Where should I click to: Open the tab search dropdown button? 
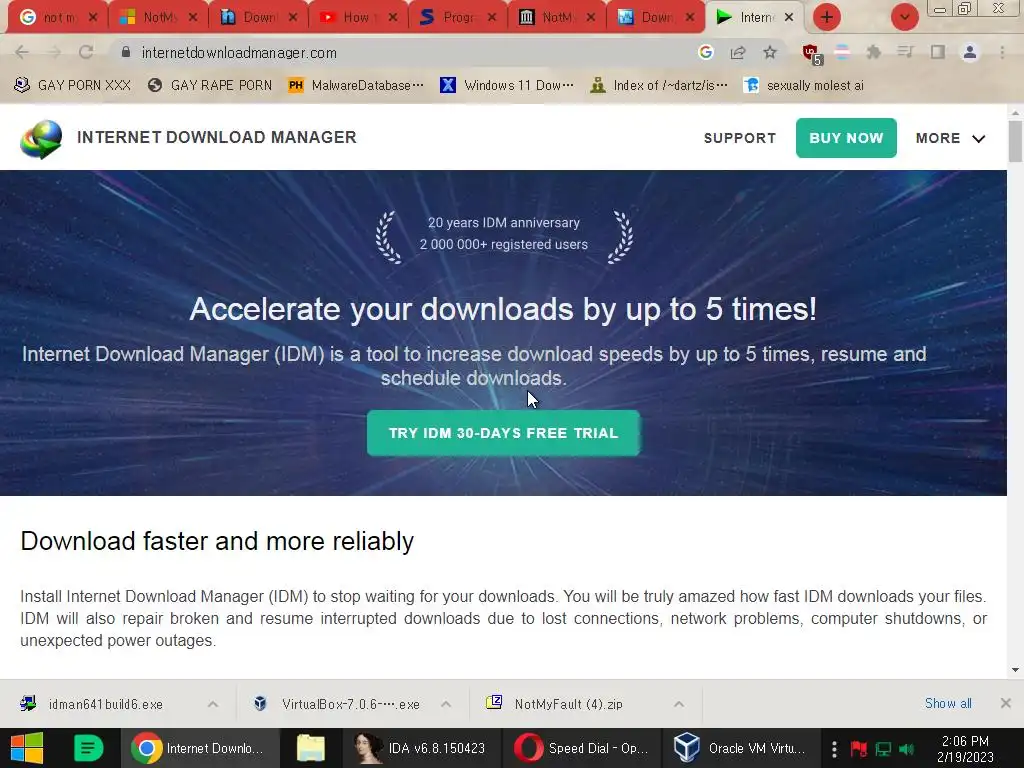pyautogui.click(x=905, y=17)
